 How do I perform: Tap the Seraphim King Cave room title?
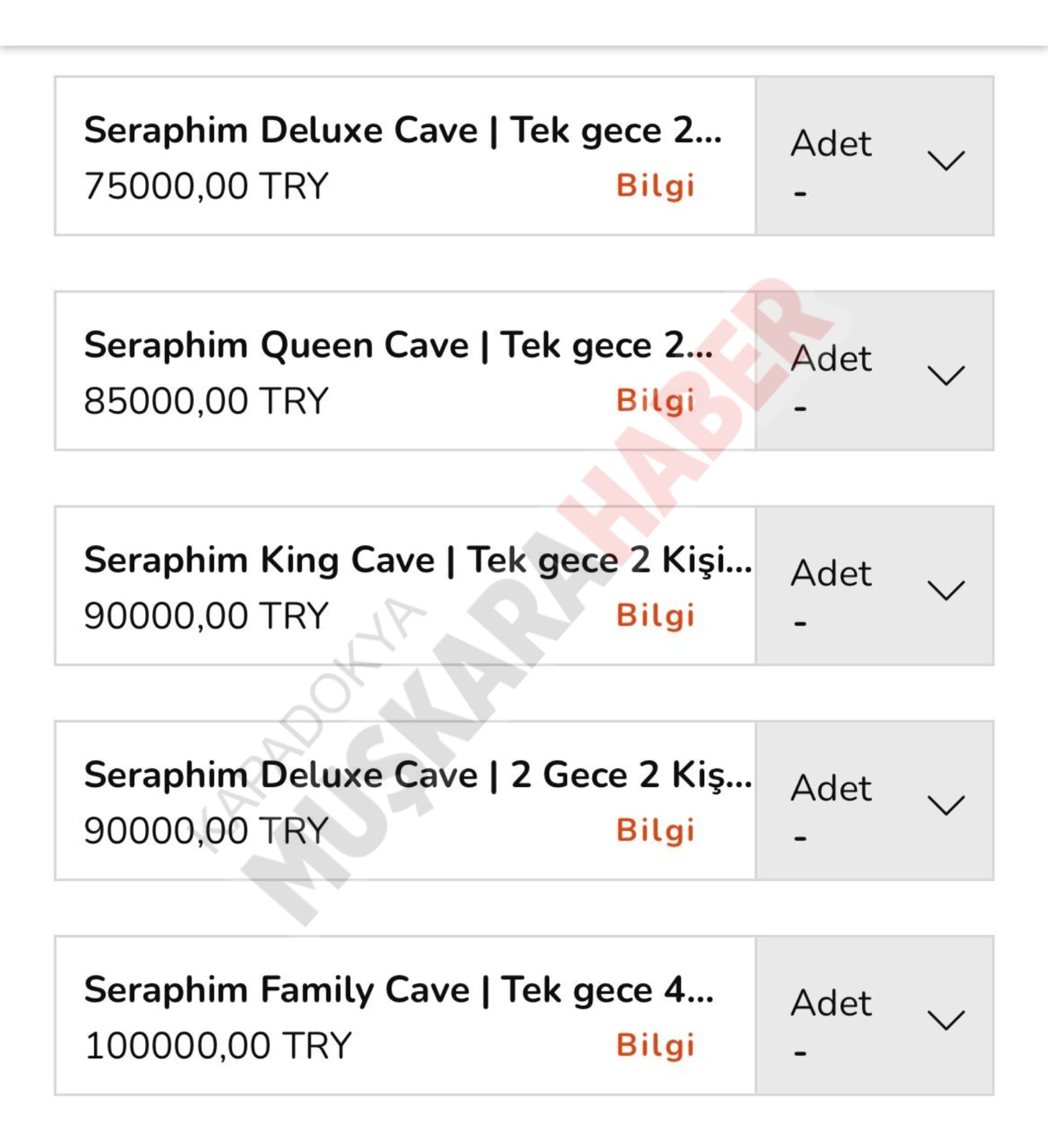(417, 560)
